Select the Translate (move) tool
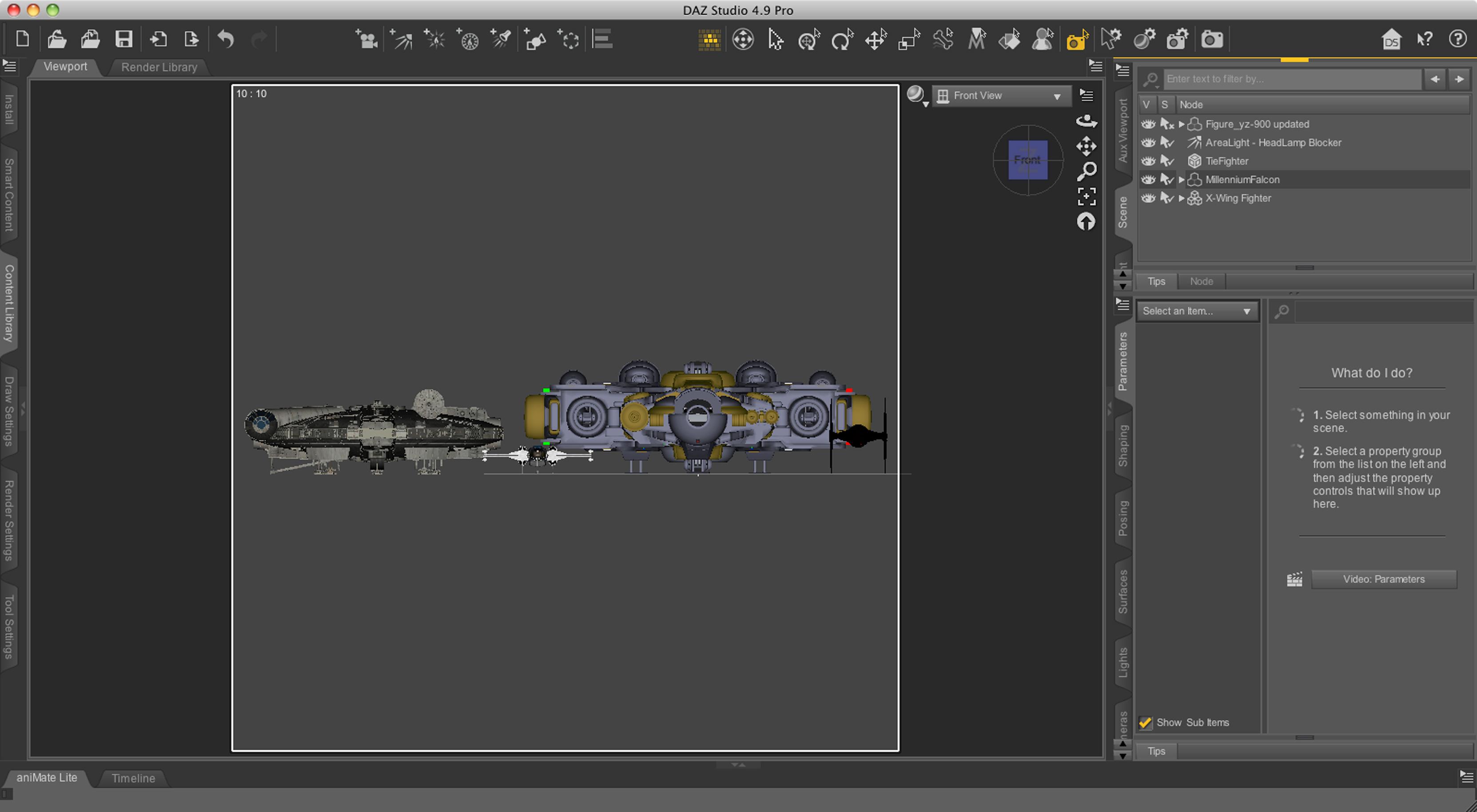 876,40
